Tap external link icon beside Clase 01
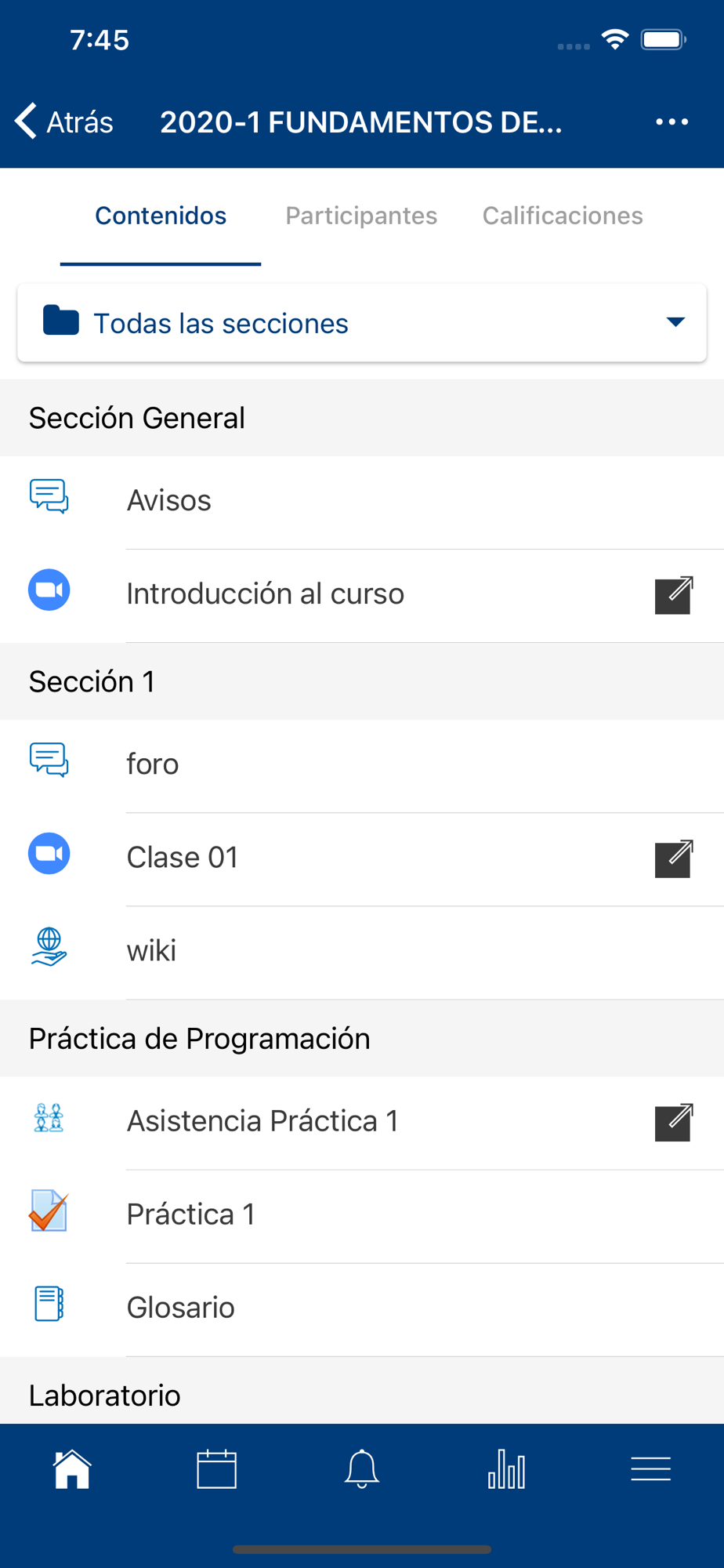 pos(674,858)
